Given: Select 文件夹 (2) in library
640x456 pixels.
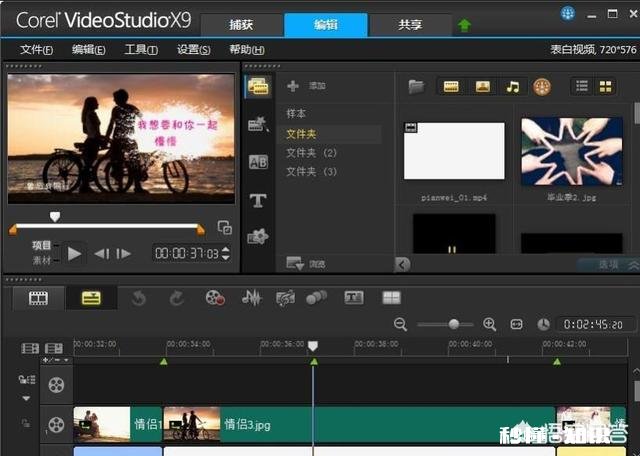Looking at the screenshot, I should click(x=311, y=153).
